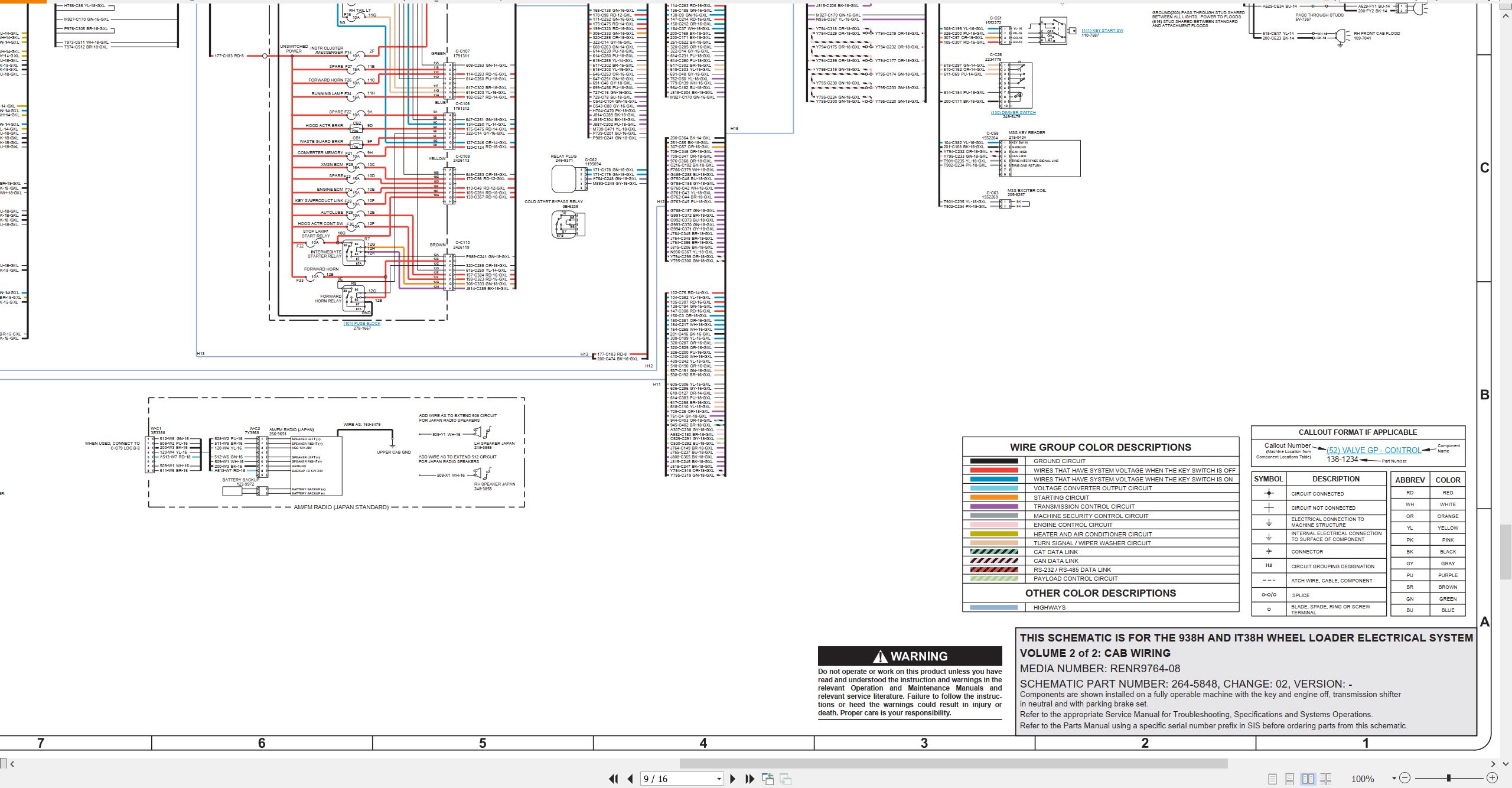This screenshot has height=788, width=1512.
Task: Click the scroll right arrow
Action: (x=1494, y=764)
